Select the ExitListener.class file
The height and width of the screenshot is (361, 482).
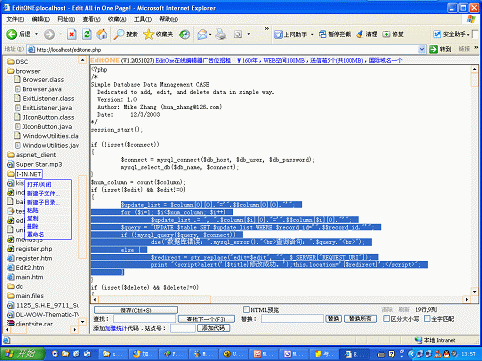click(48, 98)
